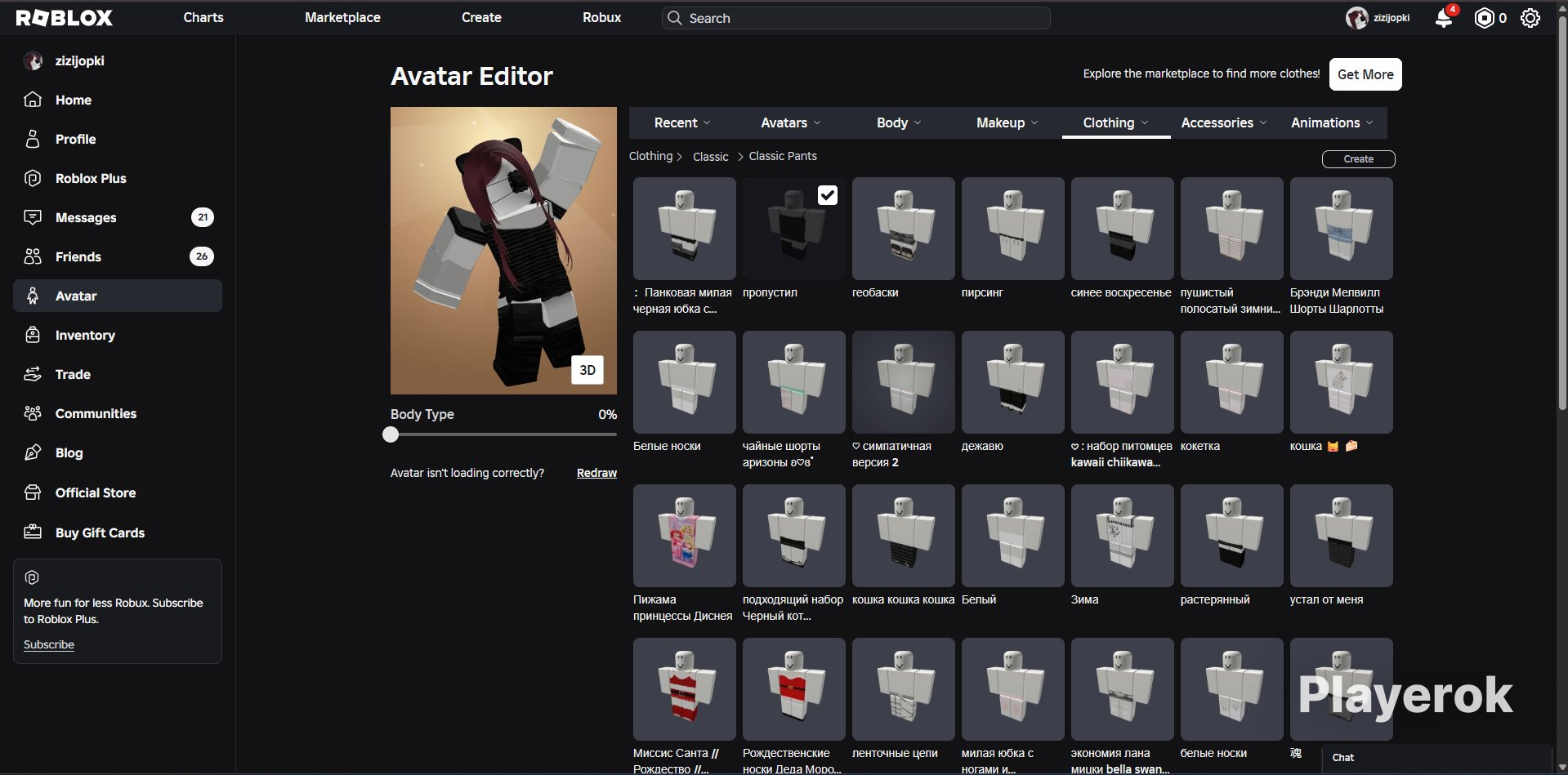Select the ленточные цепи pants thumbnail
The height and width of the screenshot is (775, 1568).
pyautogui.click(x=904, y=689)
